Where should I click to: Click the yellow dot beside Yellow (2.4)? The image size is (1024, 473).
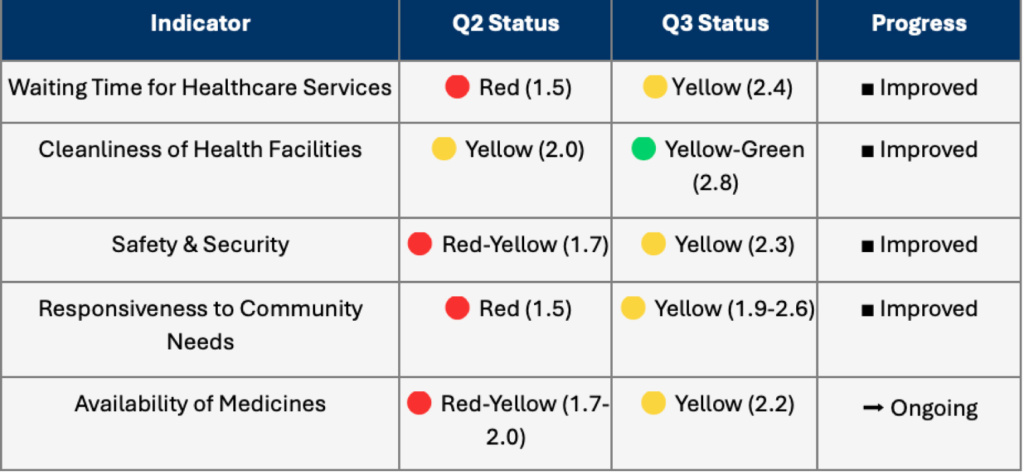point(655,87)
